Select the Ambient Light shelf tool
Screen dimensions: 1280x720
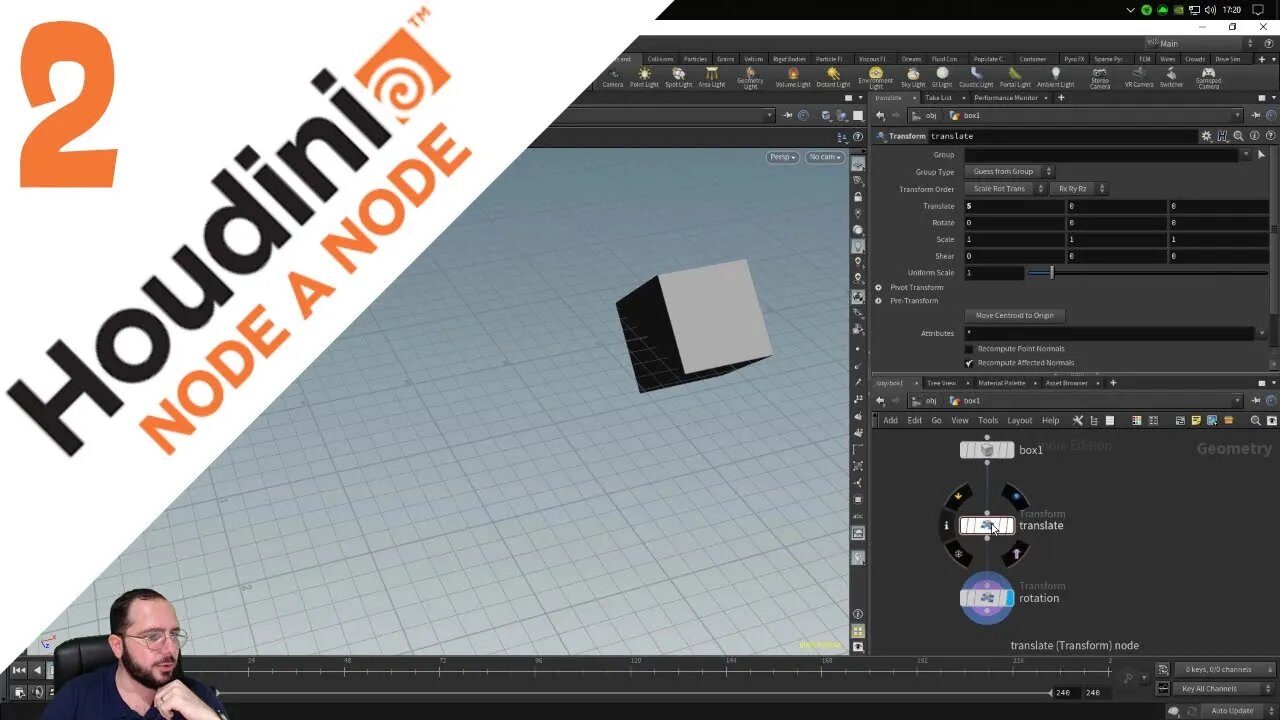click(1055, 78)
